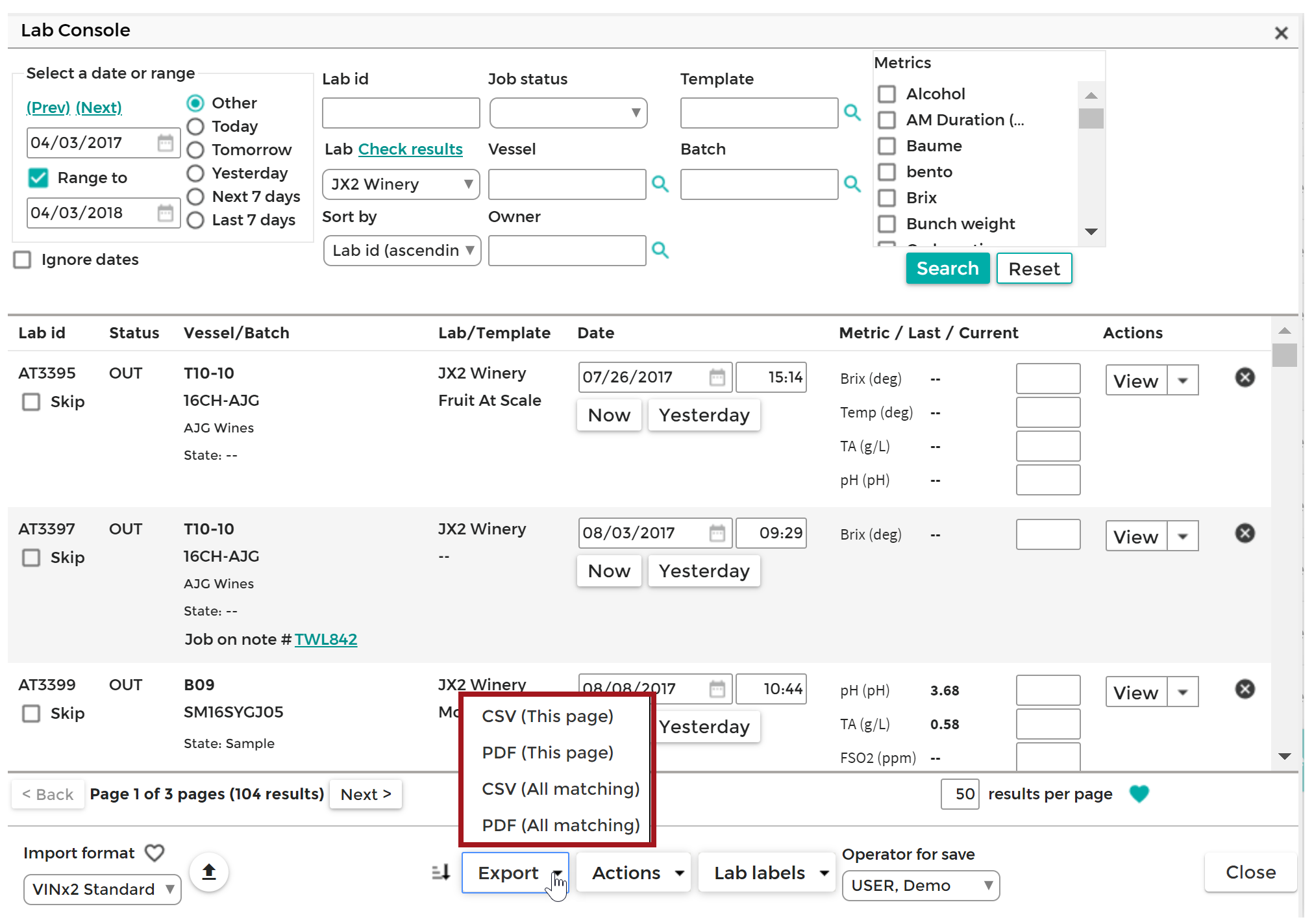Remove lab AT3395 using its X icon

tap(1245, 377)
